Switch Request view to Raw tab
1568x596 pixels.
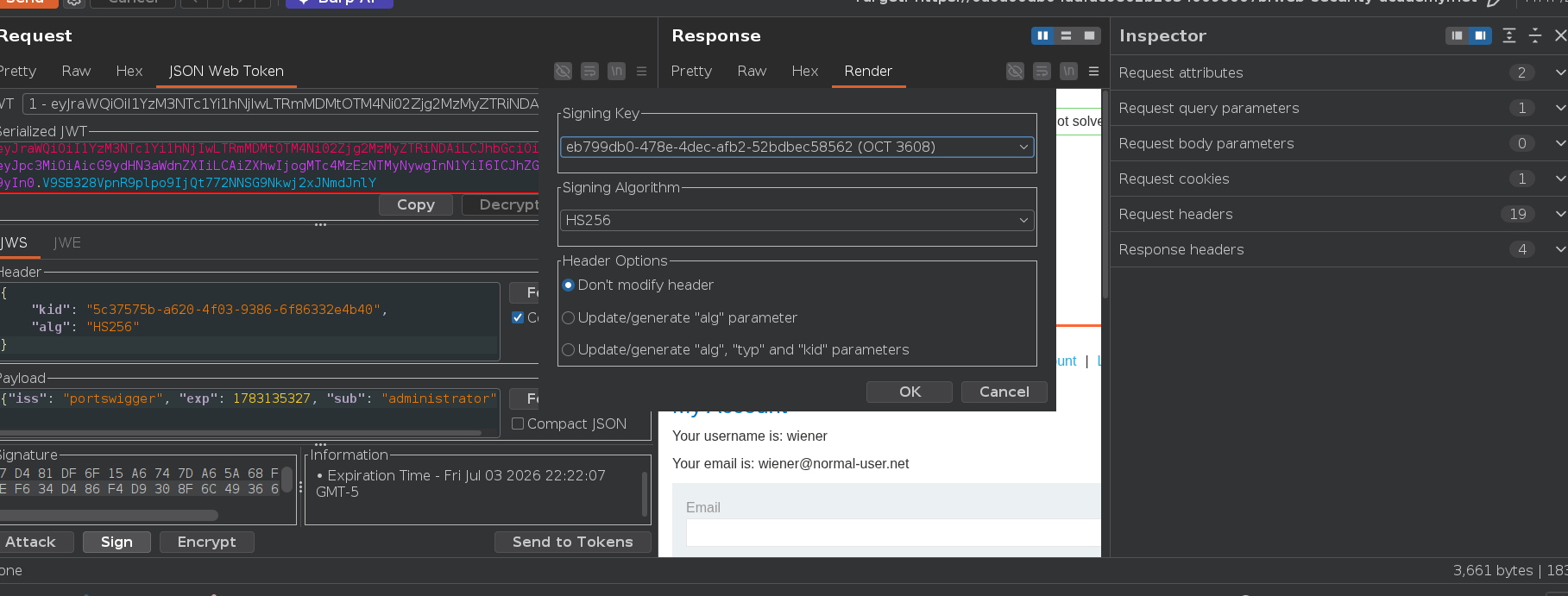(76, 71)
